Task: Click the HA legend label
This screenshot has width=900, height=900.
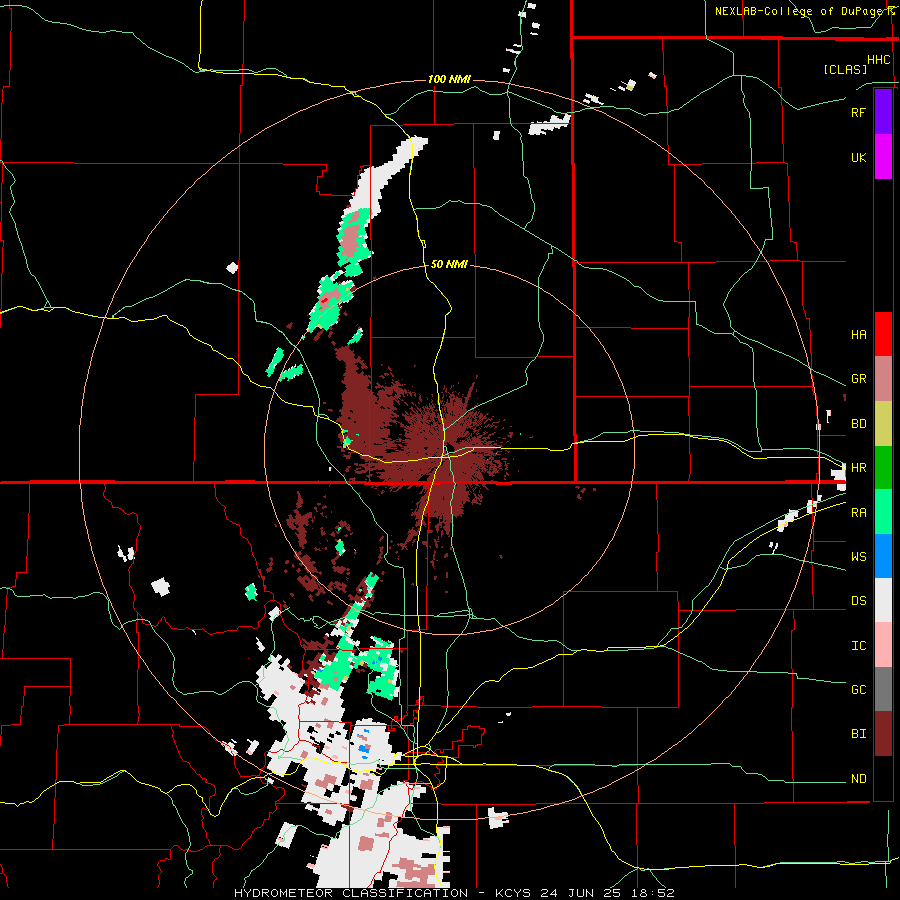Action: pyautogui.click(x=858, y=335)
